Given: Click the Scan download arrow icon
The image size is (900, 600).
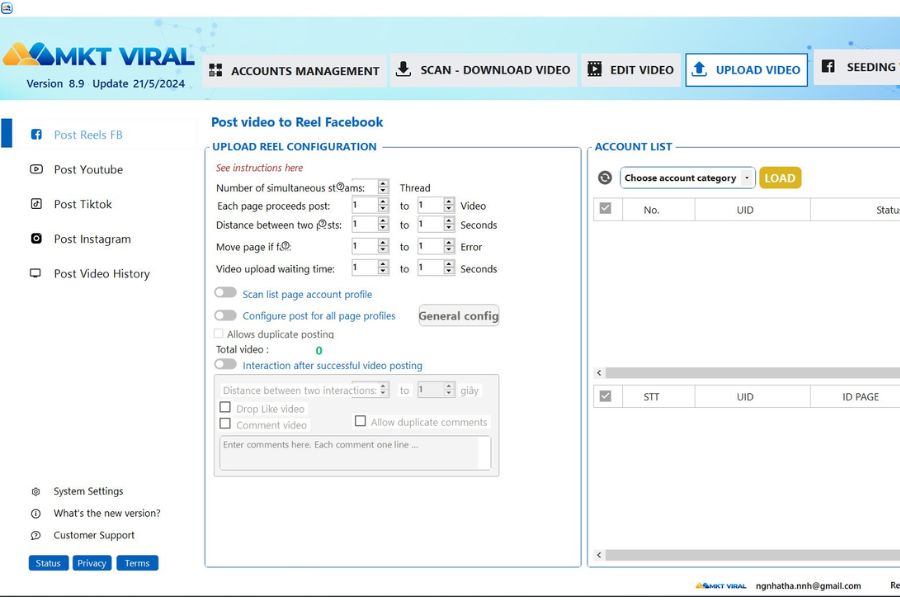Looking at the screenshot, I should click(404, 69).
